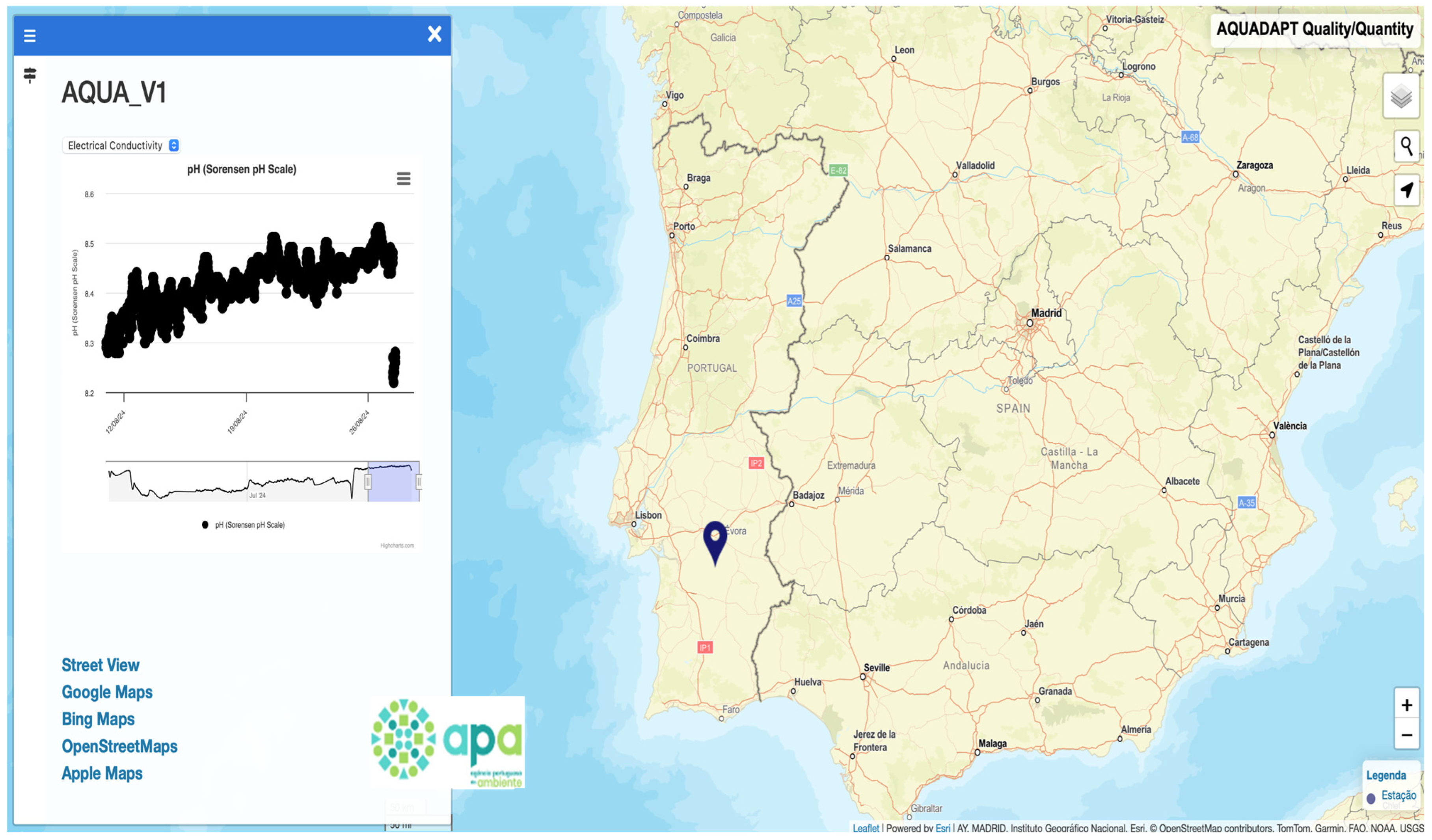The width and height of the screenshot is (1432, 840).
Task: Open the map layers control
Action: (x=1401, y=96)
